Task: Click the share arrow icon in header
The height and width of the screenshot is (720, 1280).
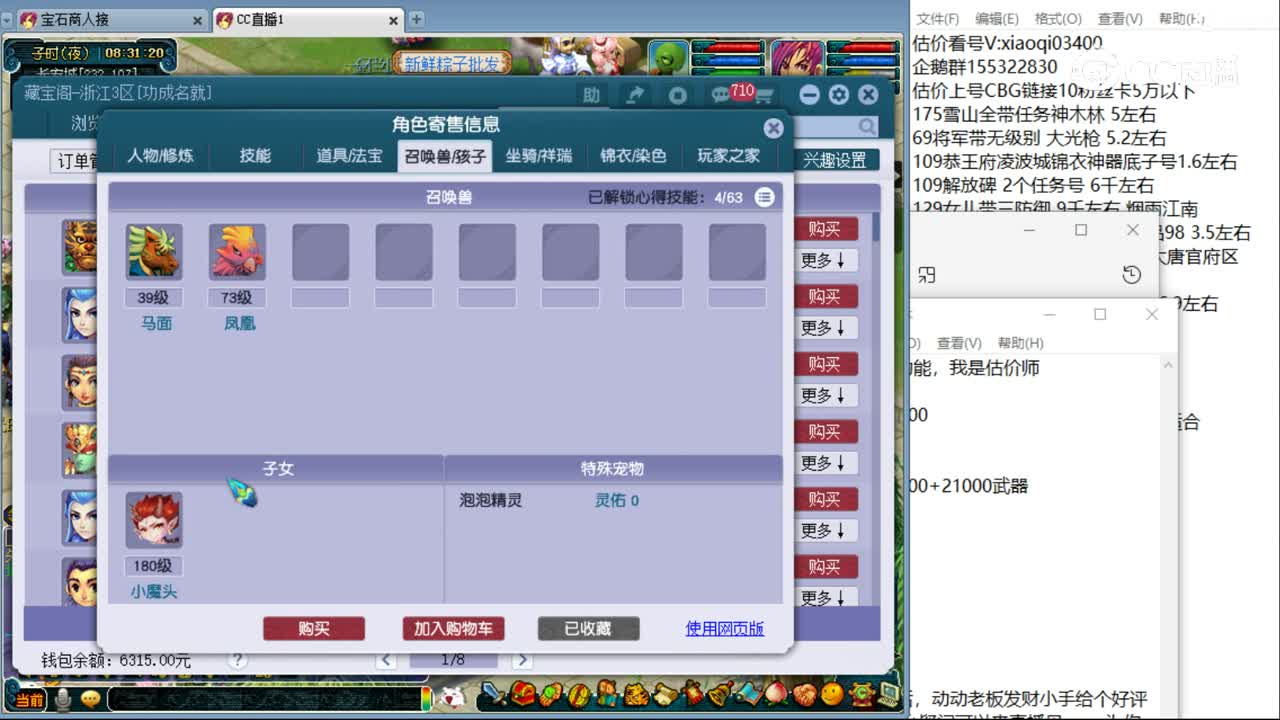Action: [x=635, y=95]
